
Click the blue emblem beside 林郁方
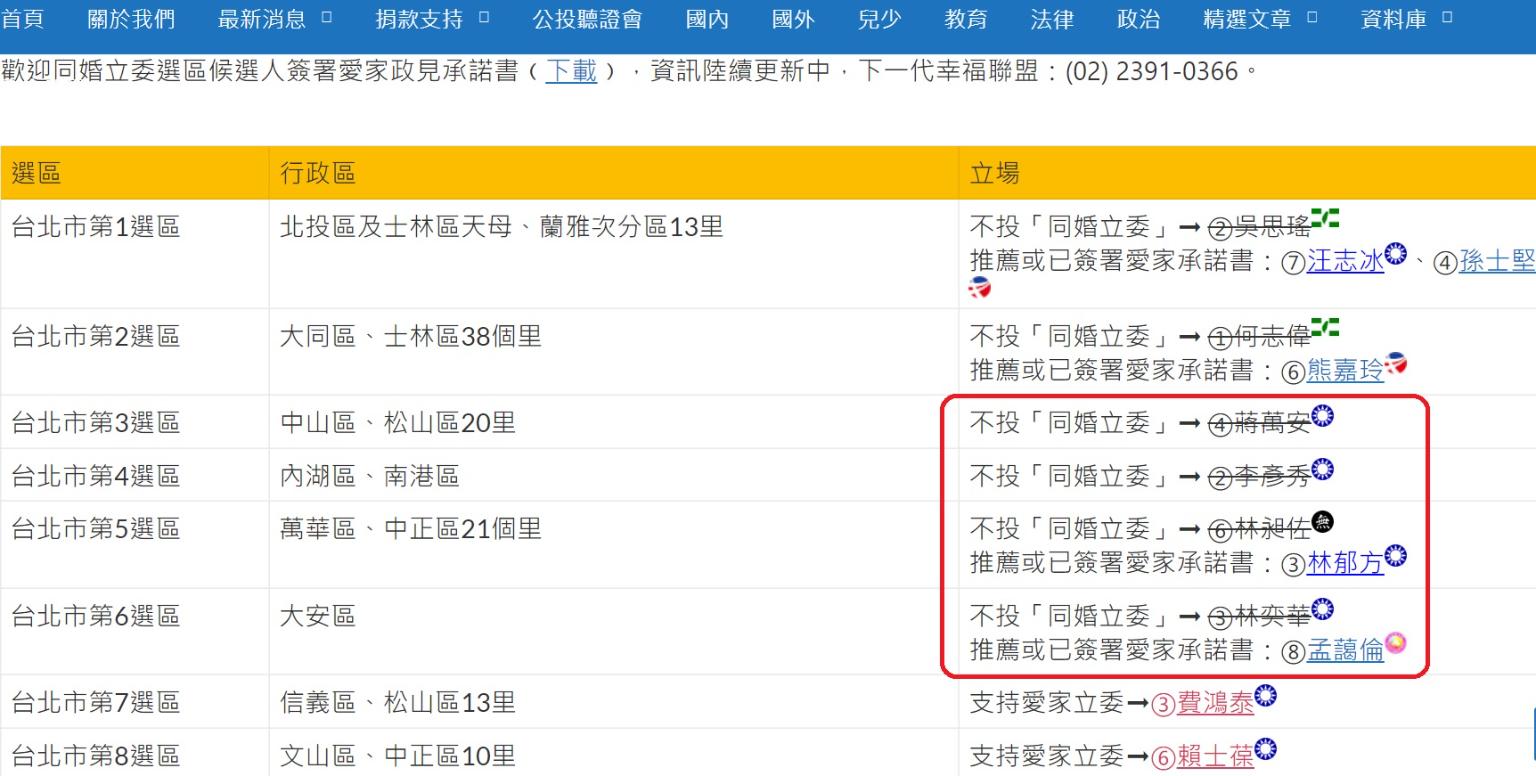(x=1396, y=556)
